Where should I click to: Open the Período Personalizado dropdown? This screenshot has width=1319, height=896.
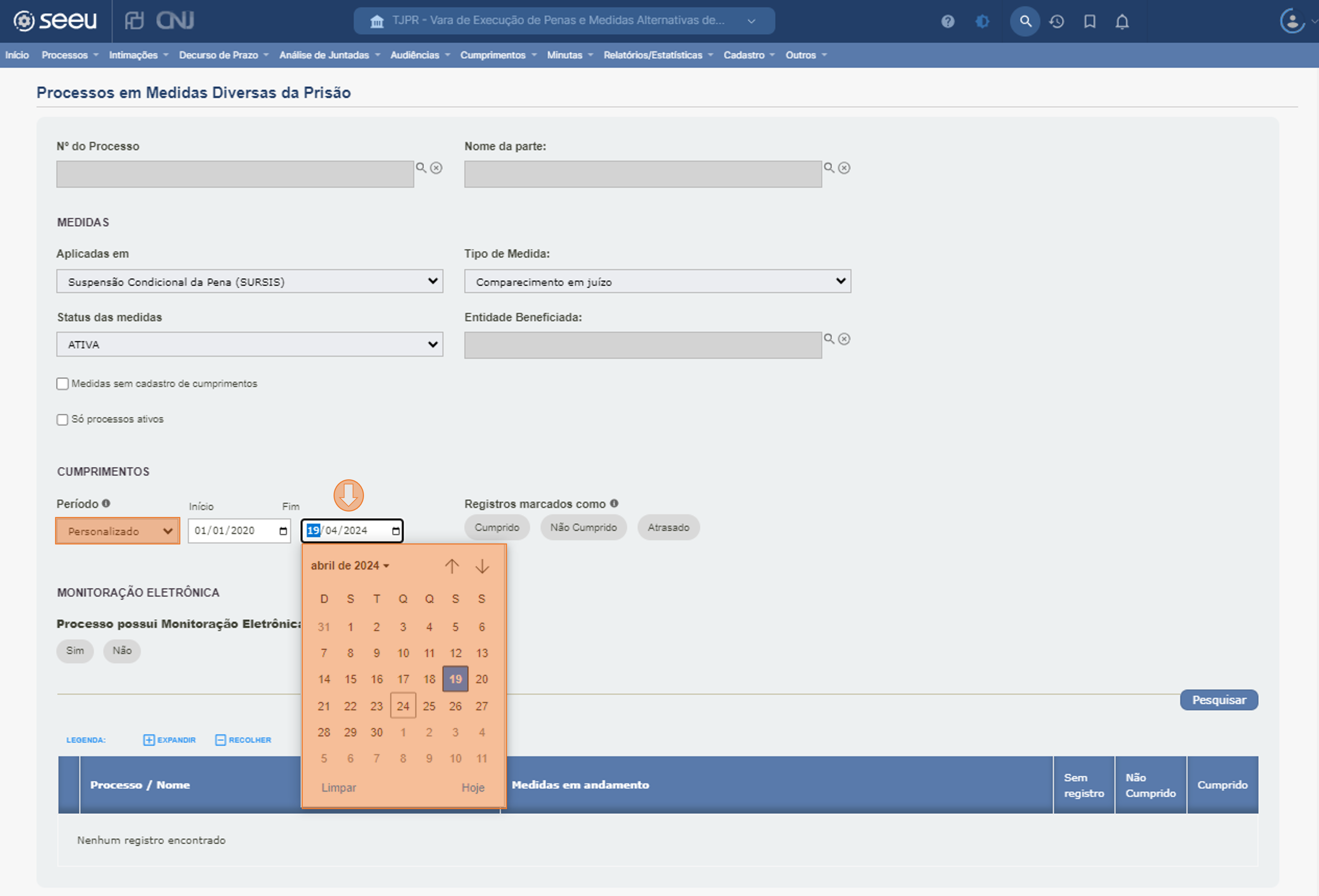[117, 531]
